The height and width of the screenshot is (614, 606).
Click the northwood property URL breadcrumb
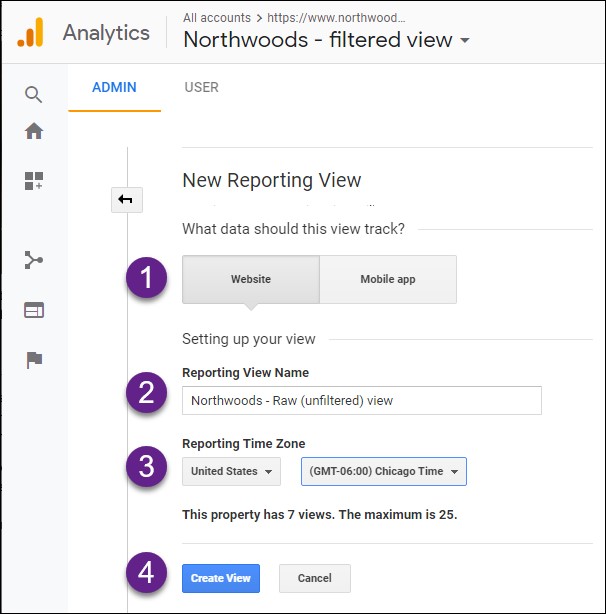pyautogui.click(x=336, y=18)
